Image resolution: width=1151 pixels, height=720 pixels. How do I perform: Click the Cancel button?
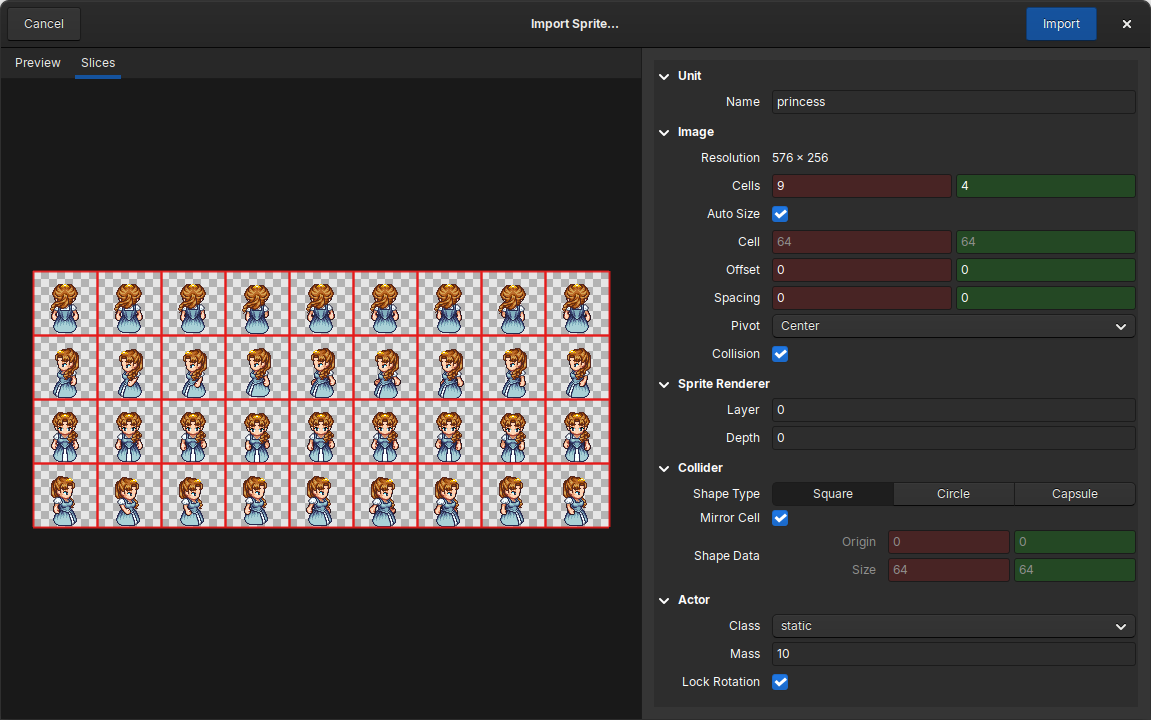click(x=43, y=23)
